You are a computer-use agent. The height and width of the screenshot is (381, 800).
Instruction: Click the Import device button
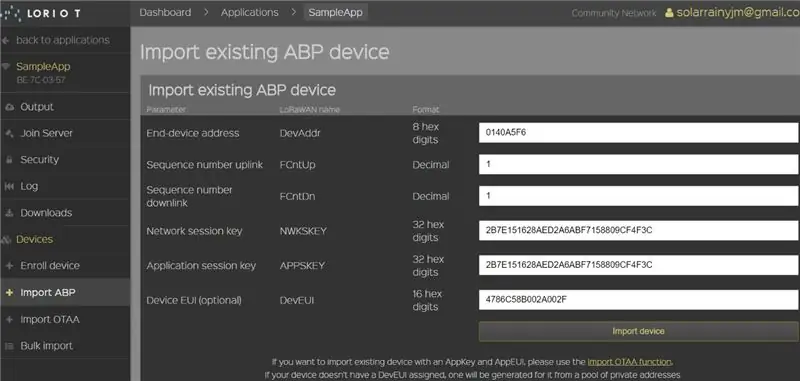point(639,332)
